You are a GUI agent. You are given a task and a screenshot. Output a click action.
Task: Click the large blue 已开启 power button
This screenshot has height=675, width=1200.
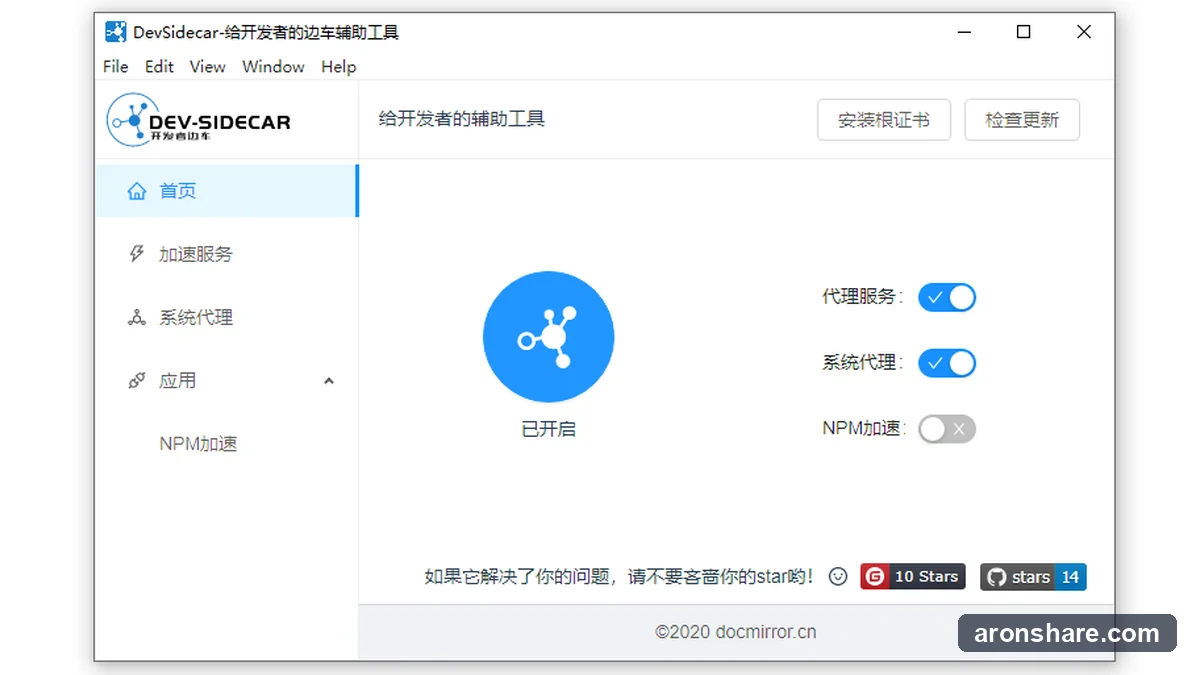[548, 337]
